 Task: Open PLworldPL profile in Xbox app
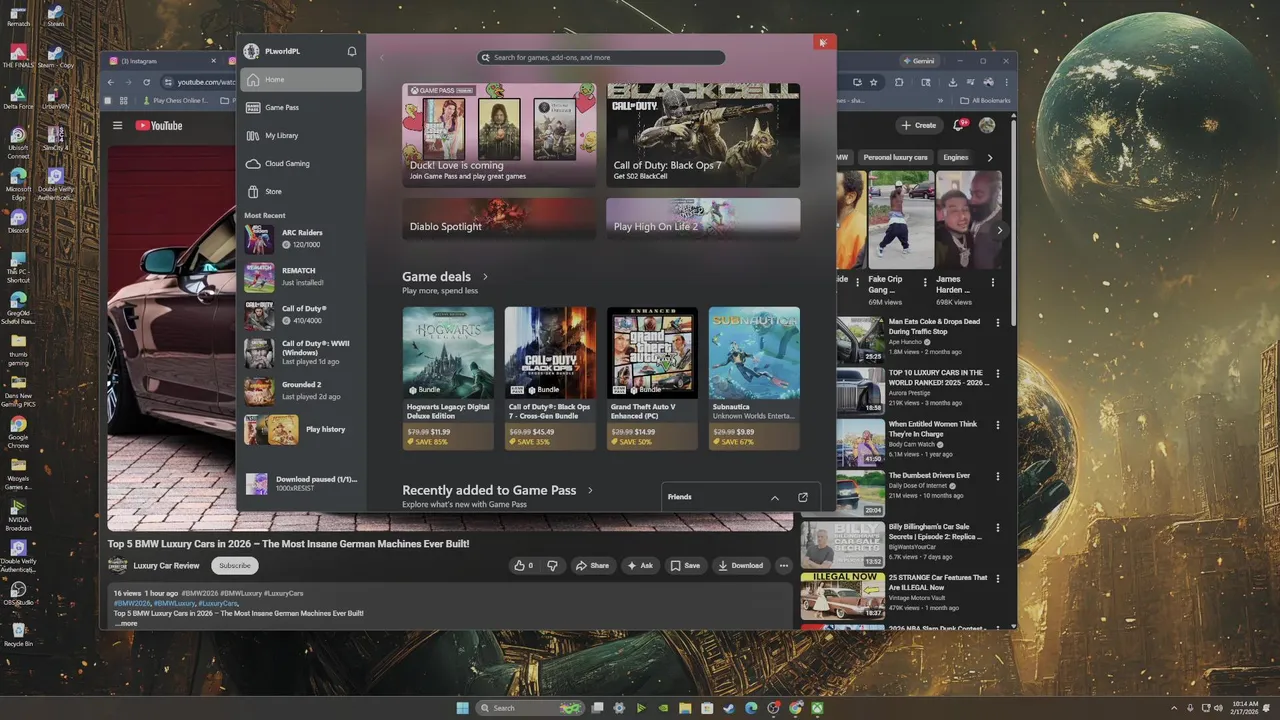tap(271, 51)
